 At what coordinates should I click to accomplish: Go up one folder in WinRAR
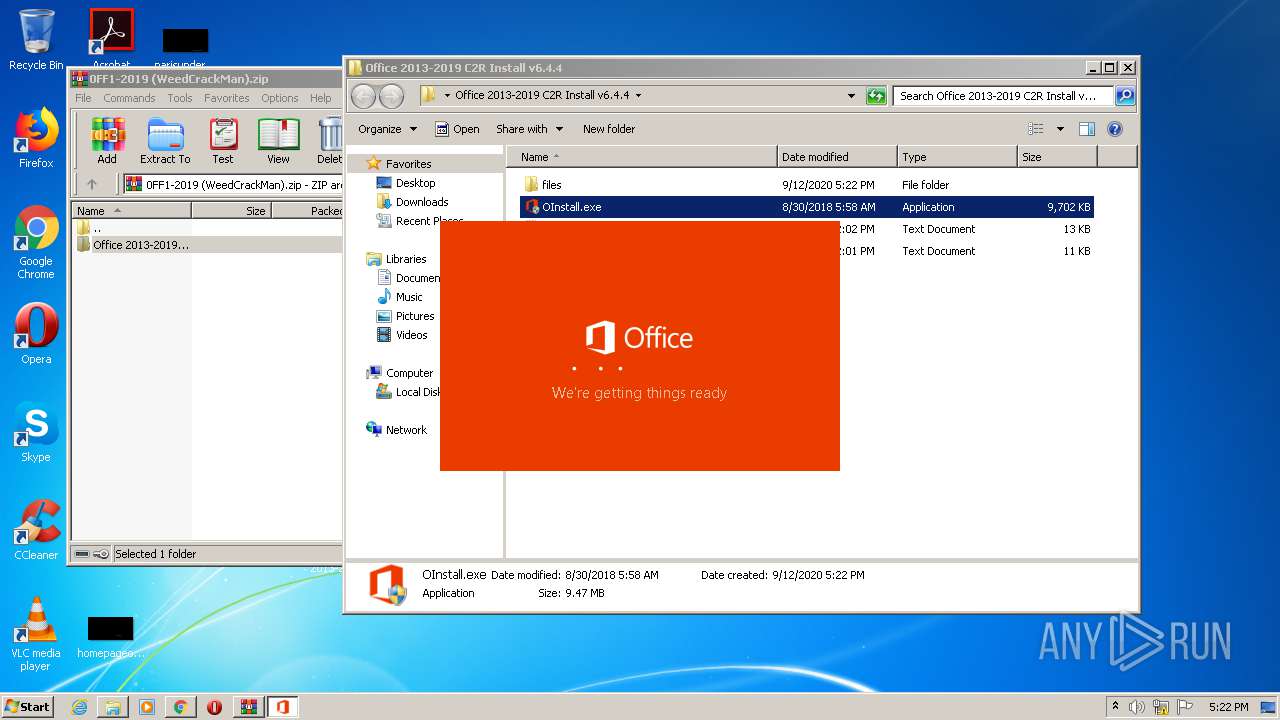tap(92, 184)
